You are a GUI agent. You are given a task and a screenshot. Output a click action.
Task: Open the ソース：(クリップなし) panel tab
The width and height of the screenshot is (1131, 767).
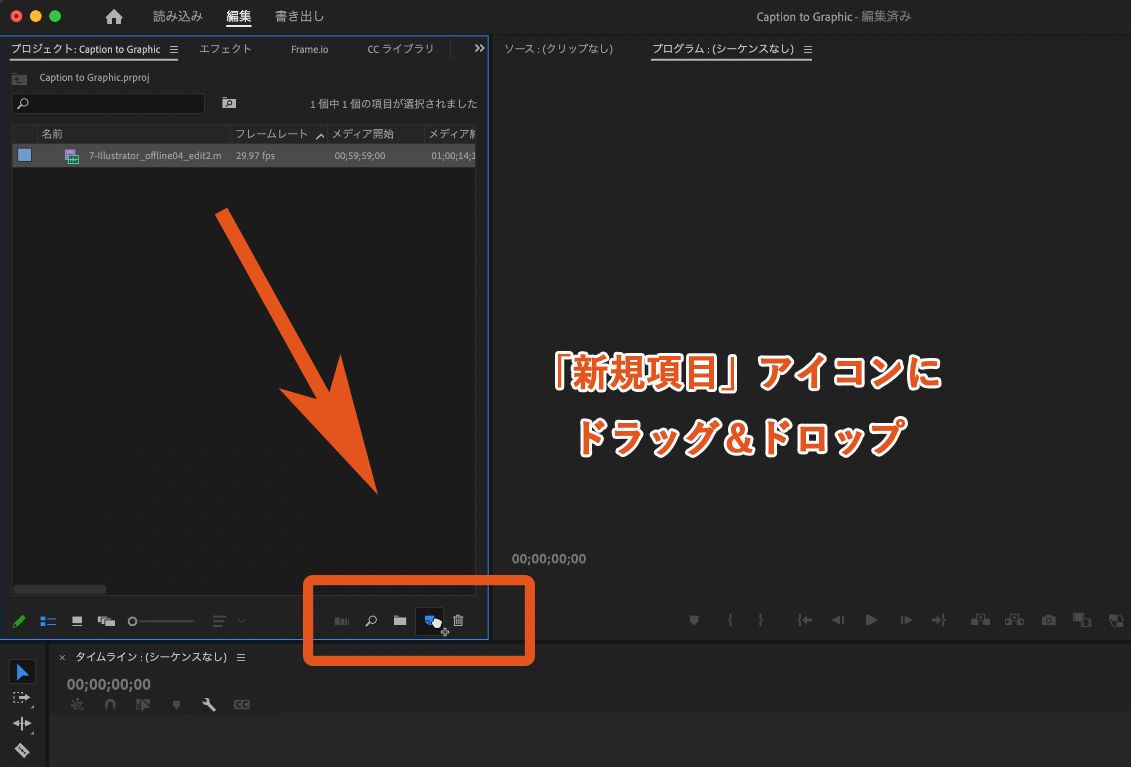558,48
